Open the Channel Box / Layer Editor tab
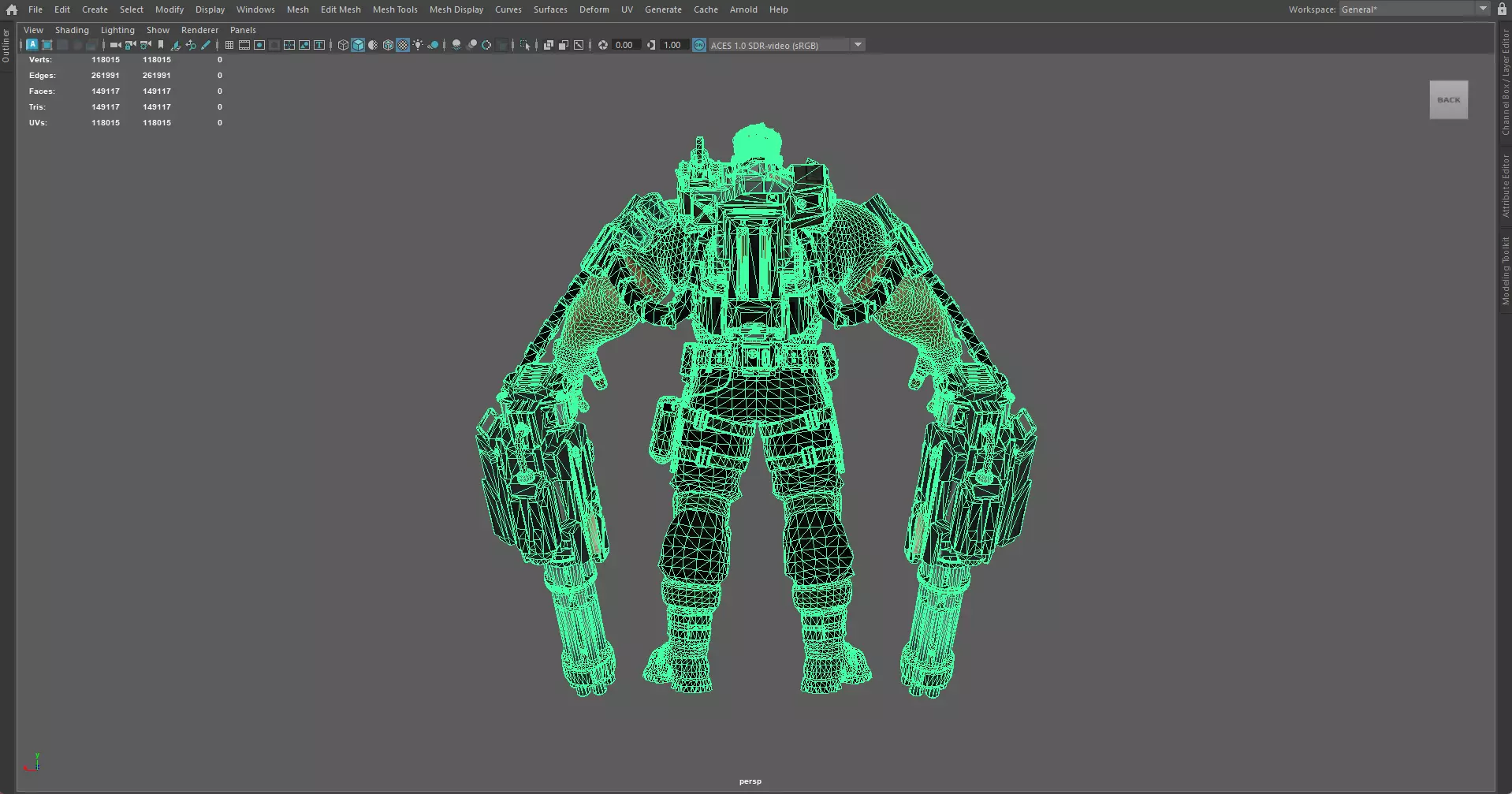 click(x=1505, y=83)
